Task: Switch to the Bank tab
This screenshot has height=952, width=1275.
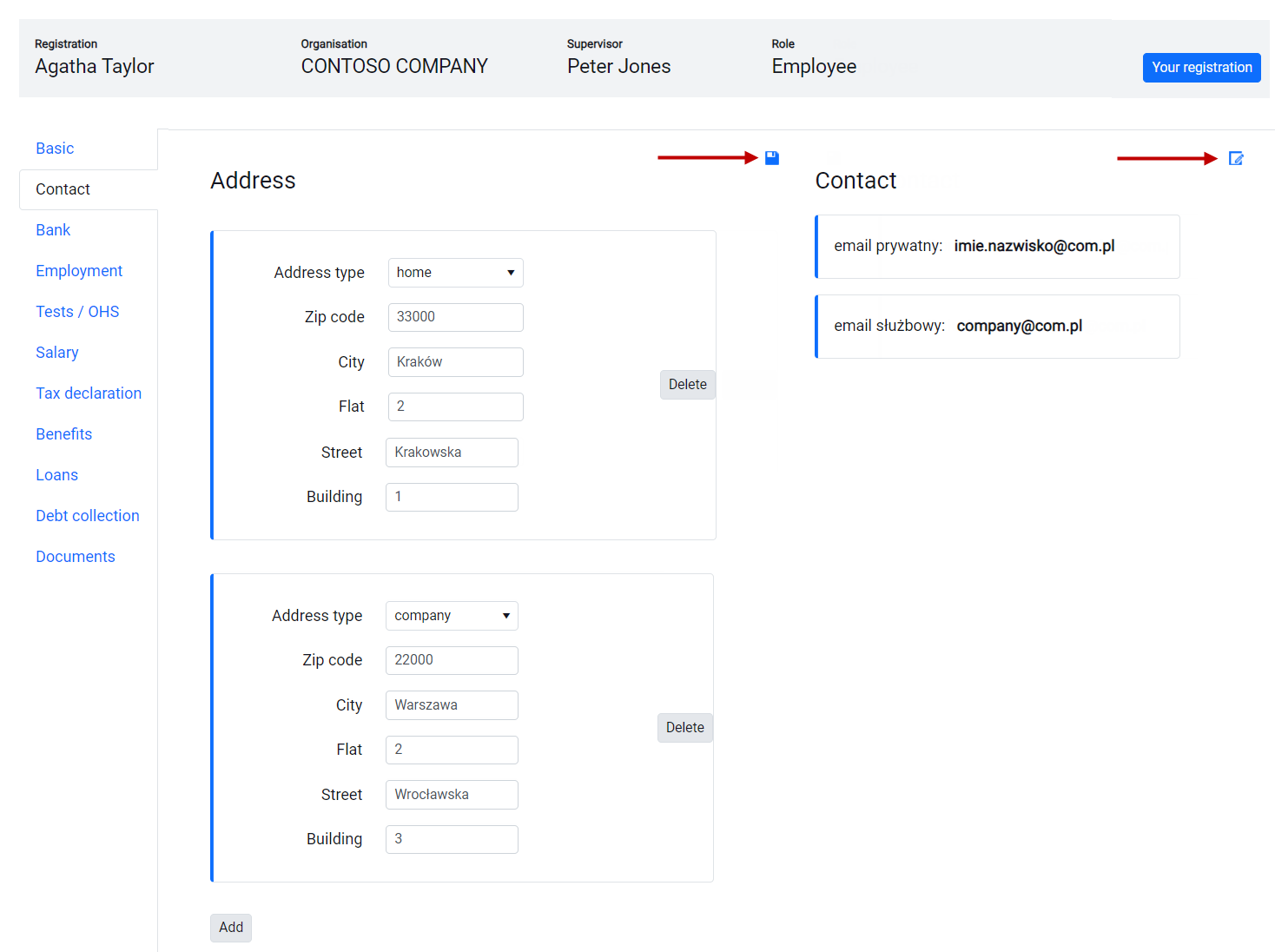Action: coord(53,230)
